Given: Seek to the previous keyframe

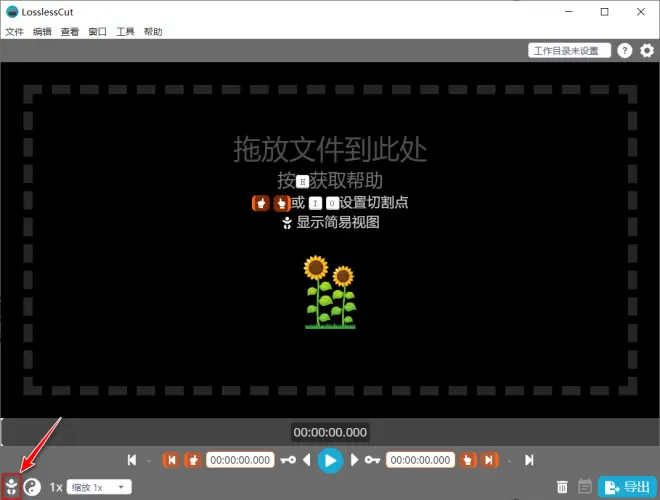Looking at the screenshot, I should [288, 460].
